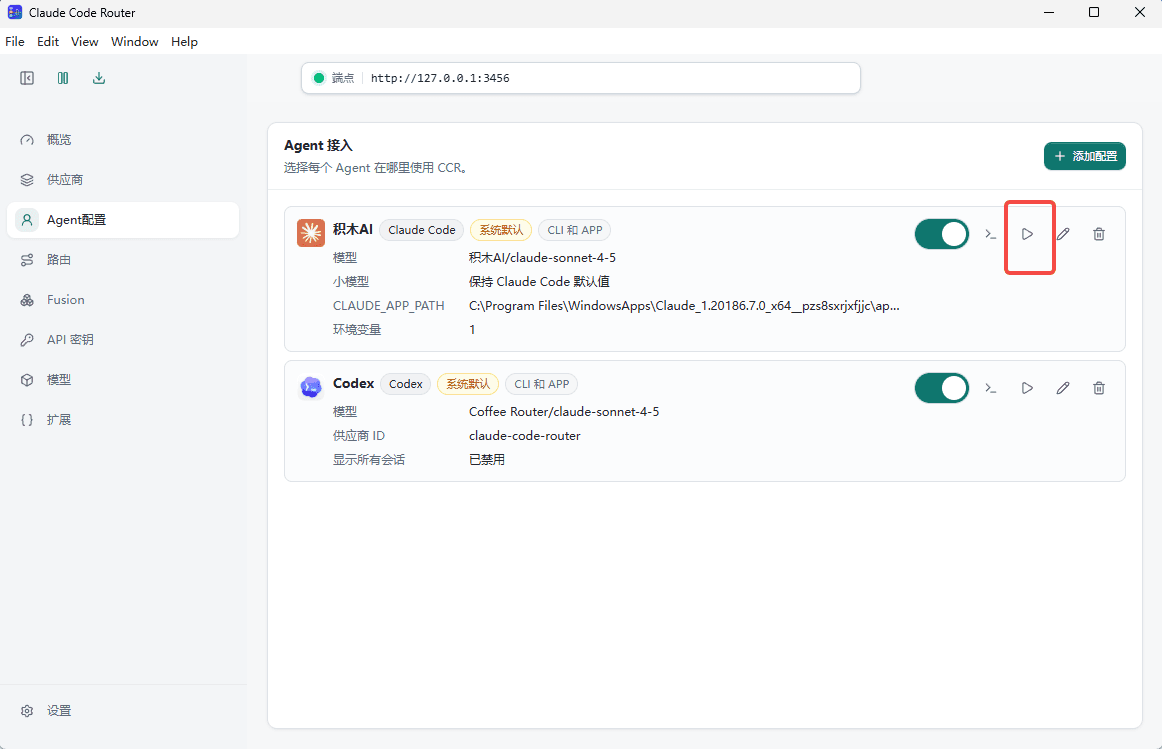
Task: Open 模型 in the sidebar
Action: [123, 379]
